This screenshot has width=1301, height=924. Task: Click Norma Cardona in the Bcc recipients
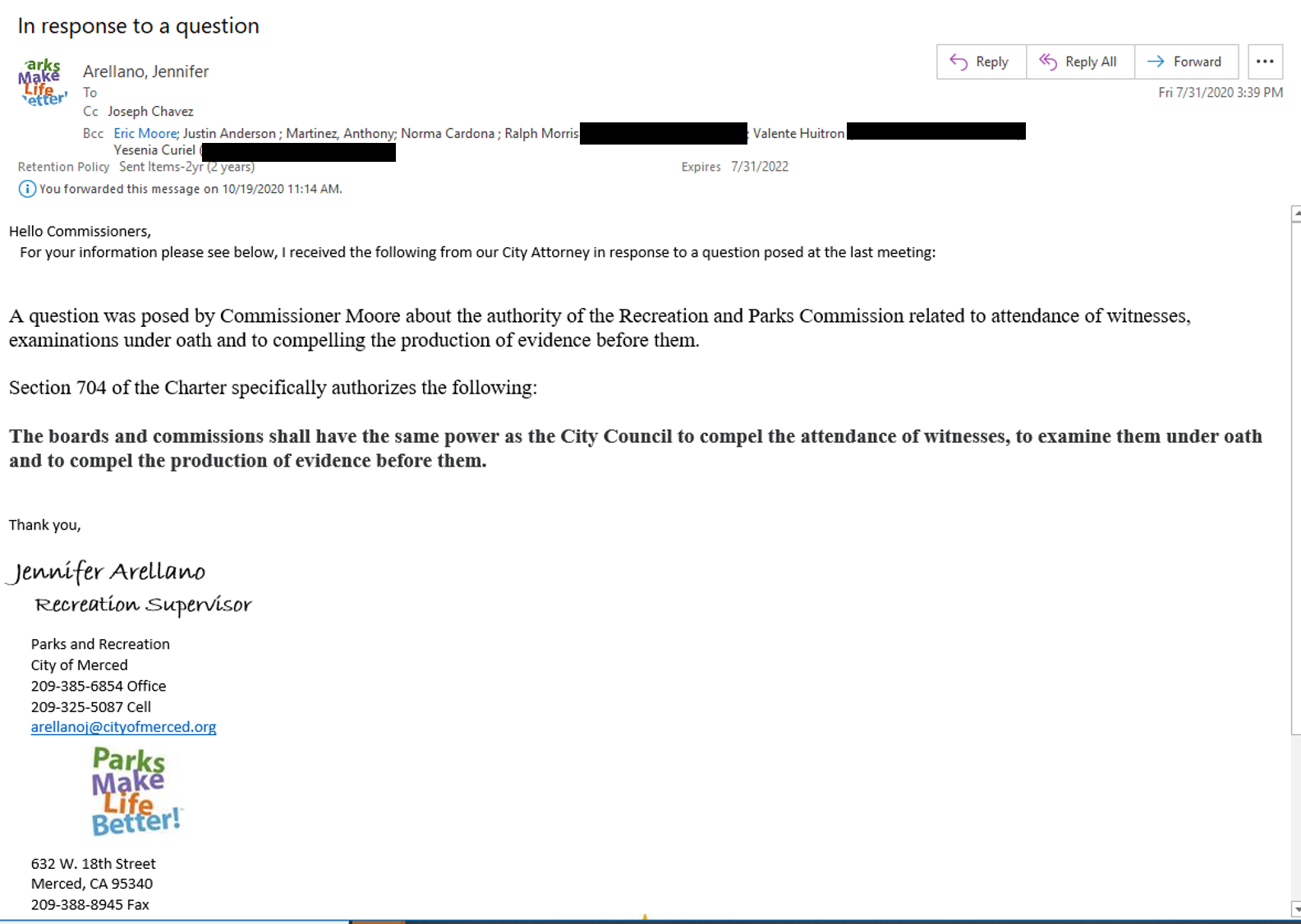pos(448,133)
